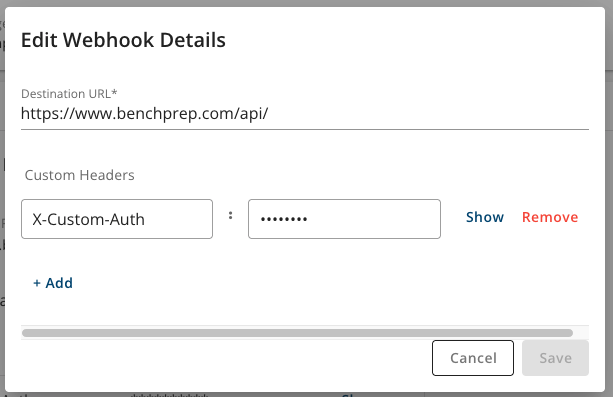
Task: Place cursor in benchprep.com/api/ URL text
Action: tap(144, 114)
